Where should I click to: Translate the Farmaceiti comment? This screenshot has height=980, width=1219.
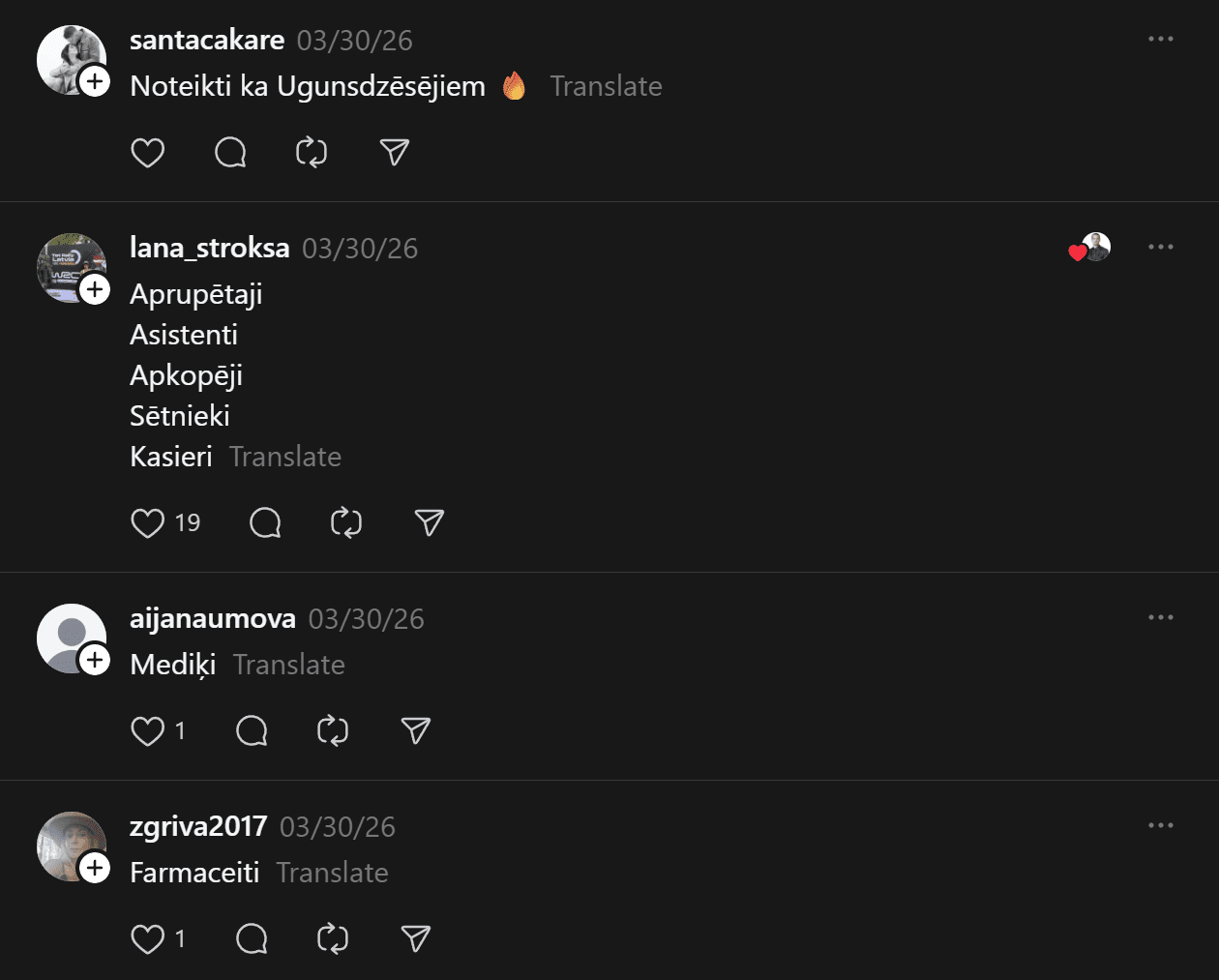pyautogui.click(x=332, y=874)
